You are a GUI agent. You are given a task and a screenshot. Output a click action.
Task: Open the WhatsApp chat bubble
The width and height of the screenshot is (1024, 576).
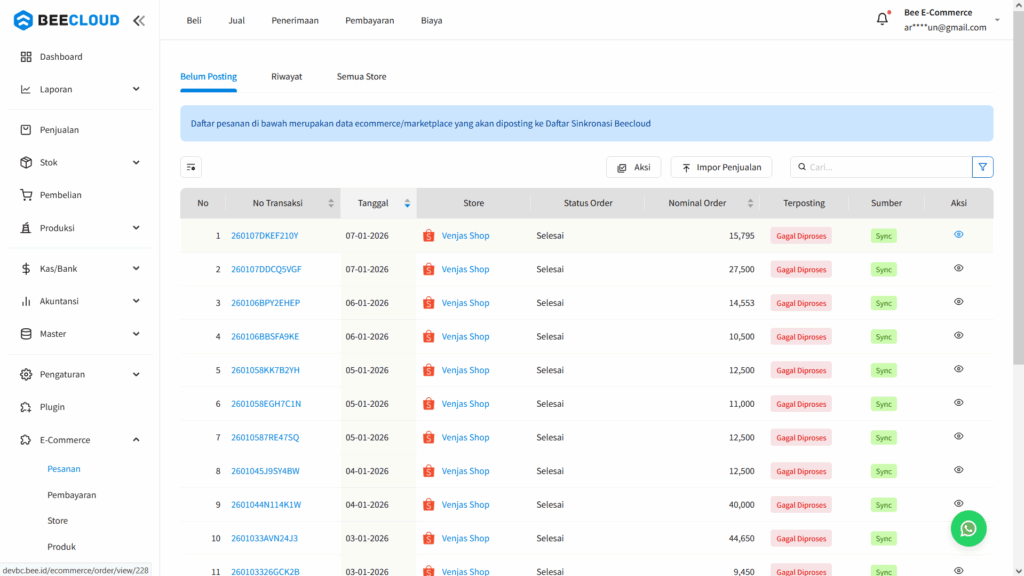968,528
